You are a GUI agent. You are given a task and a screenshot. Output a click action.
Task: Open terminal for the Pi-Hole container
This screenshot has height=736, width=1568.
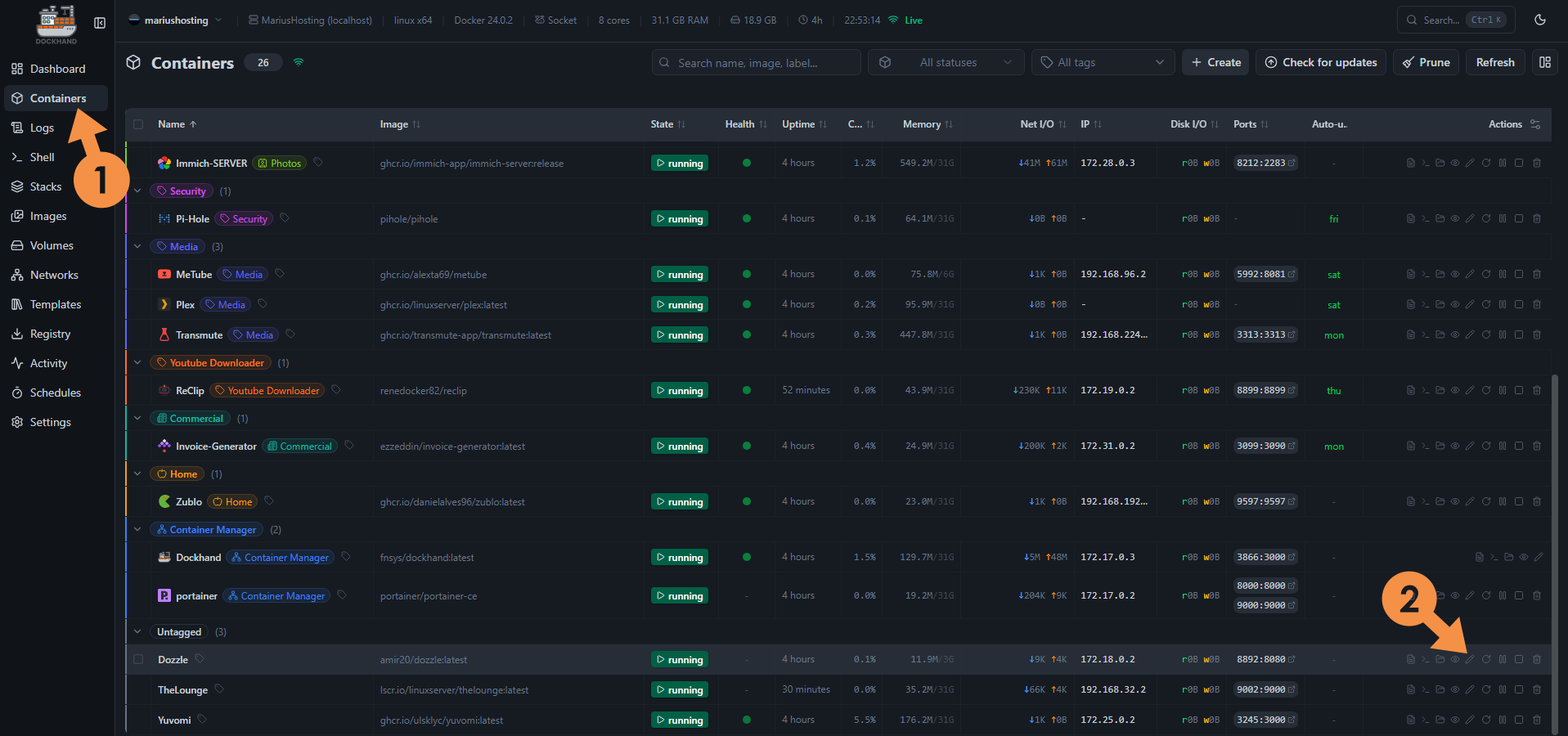coord(1426,218)
